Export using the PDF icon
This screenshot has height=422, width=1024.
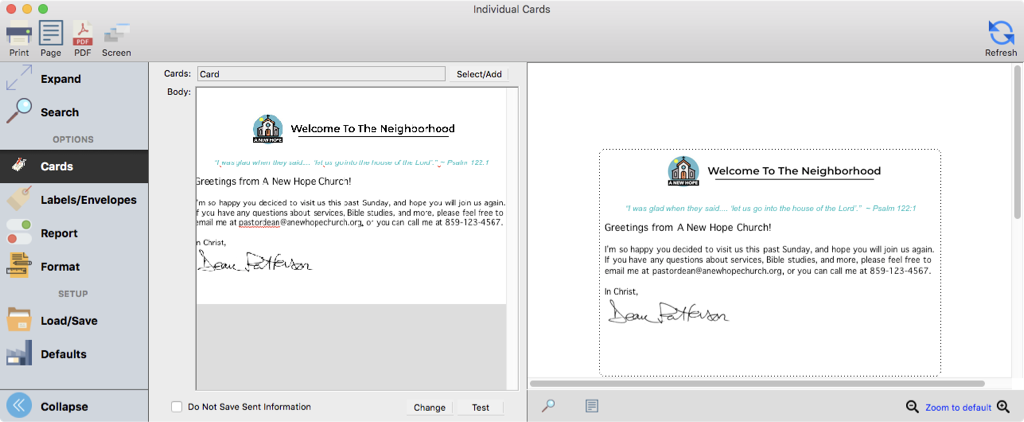point(83,38)
